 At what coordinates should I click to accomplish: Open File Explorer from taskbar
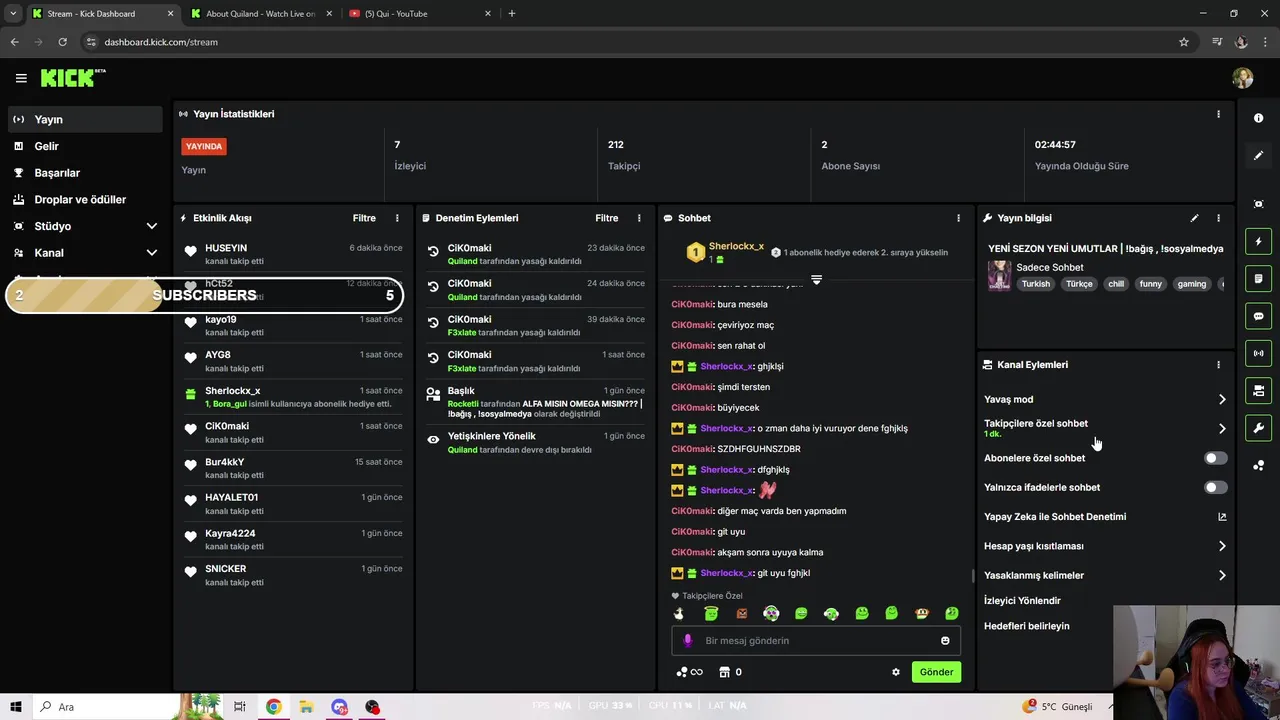[x=306, y=707]
